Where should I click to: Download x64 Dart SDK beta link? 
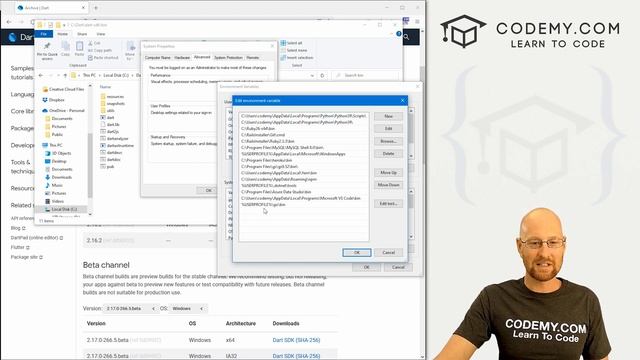point(296,340)
